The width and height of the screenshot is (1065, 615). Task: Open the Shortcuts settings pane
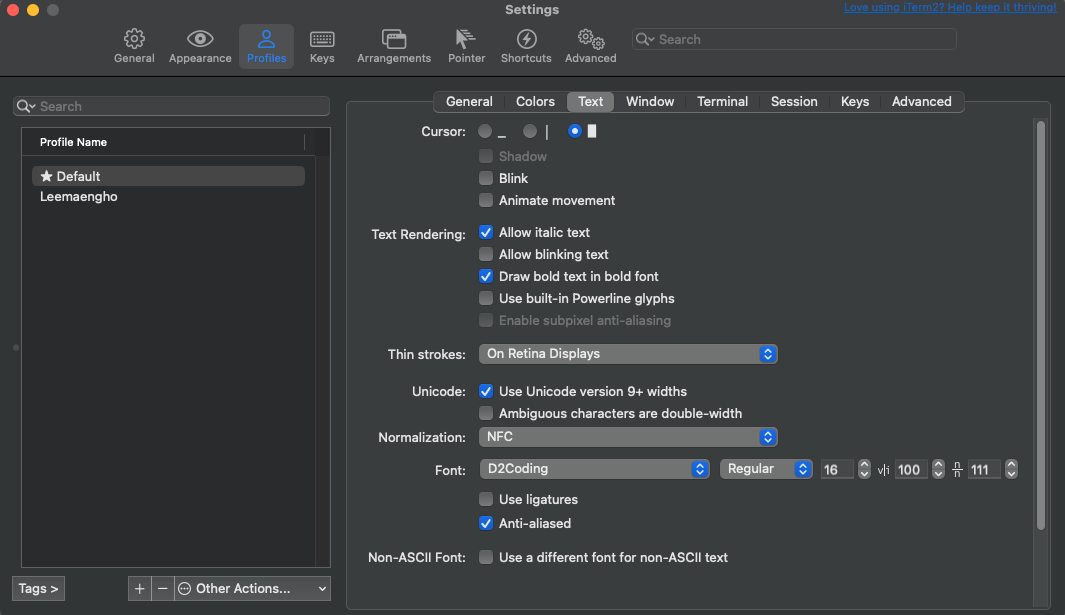click(526, 46)
